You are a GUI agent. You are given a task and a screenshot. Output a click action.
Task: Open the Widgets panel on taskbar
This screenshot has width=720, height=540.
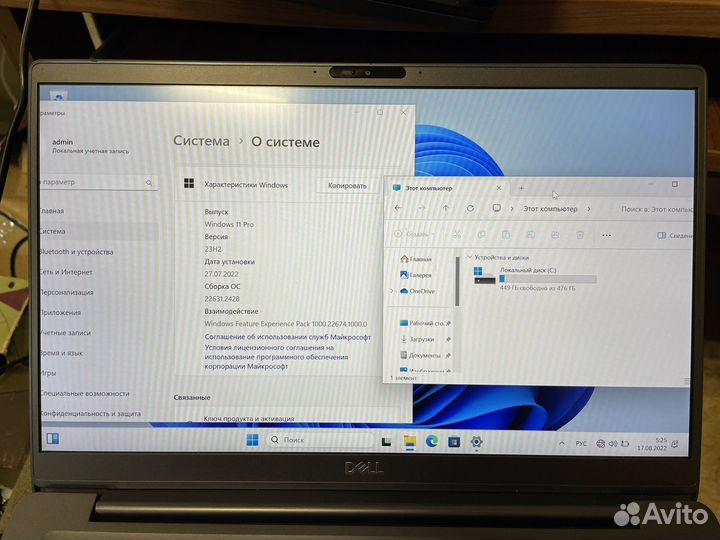[53, 439]
